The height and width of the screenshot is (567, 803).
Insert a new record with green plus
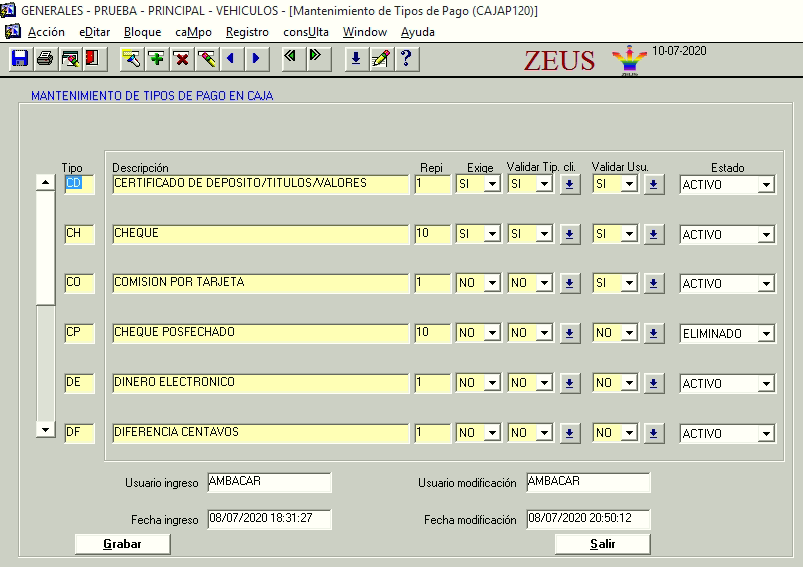coord(157,59)
